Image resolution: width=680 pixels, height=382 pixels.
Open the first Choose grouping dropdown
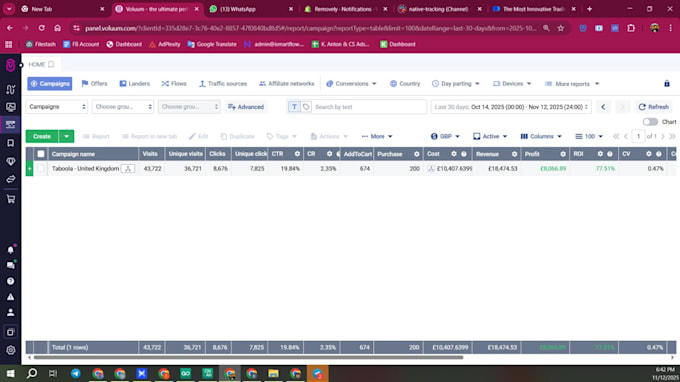pos(123,107)
